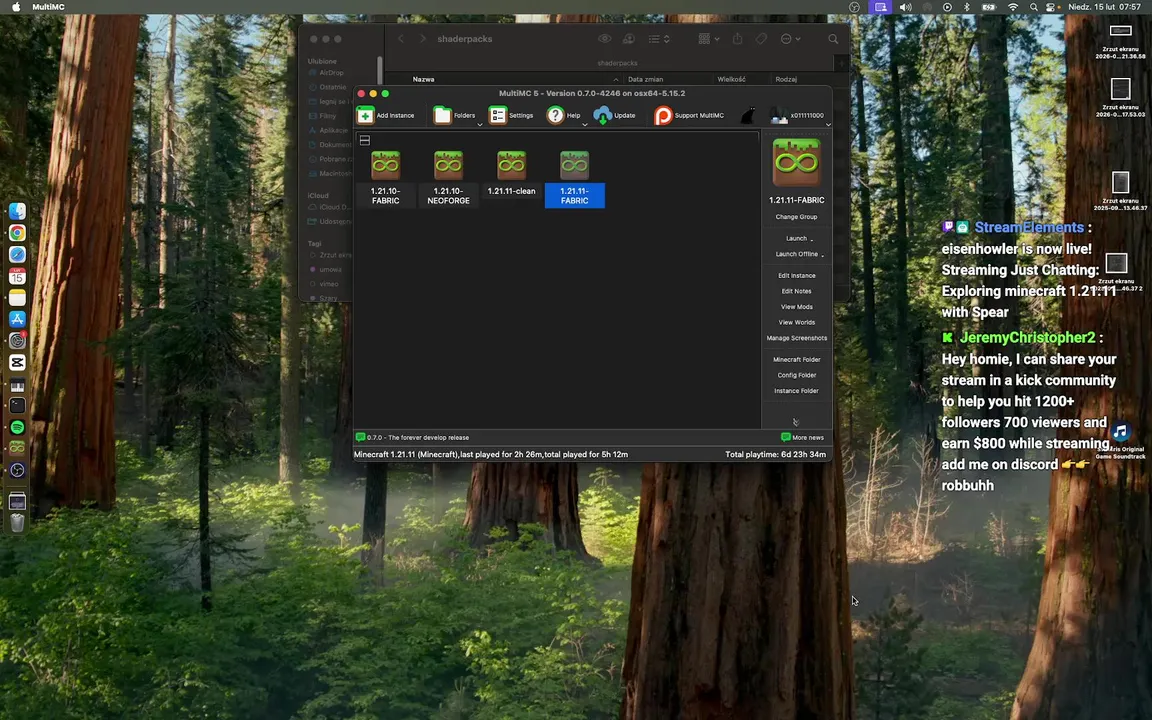Click the Launch button
This screenshot has height=720, width=1152.
click(x=796, y=238)
